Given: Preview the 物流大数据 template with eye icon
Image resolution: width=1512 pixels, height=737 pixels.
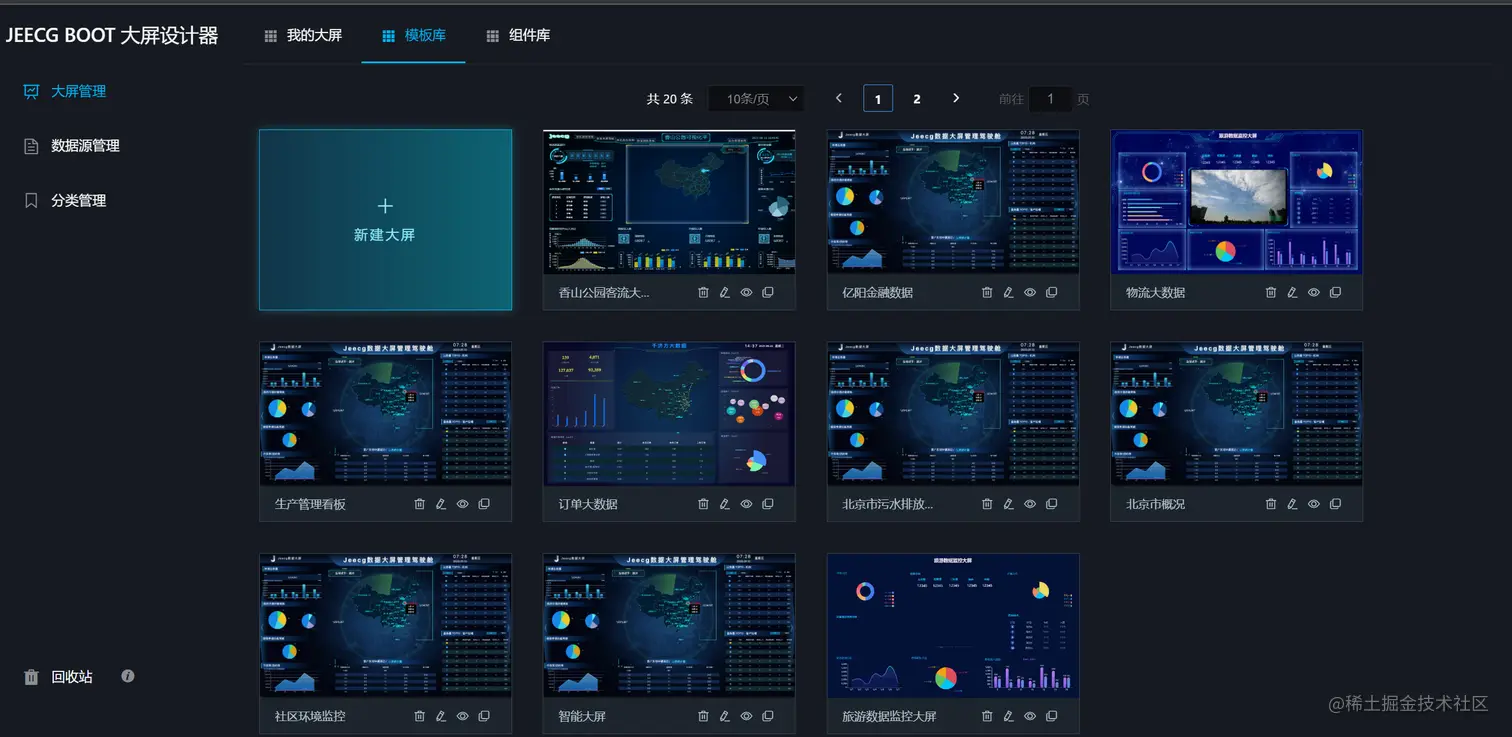Looking at the screenshot, I should tap(1314, 293).
